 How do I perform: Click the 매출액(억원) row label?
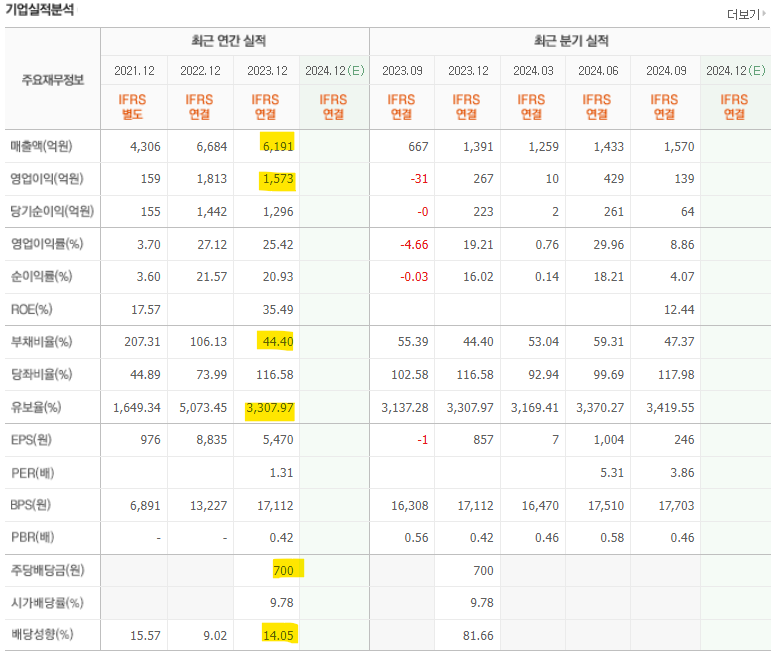[x=41, y=146]
